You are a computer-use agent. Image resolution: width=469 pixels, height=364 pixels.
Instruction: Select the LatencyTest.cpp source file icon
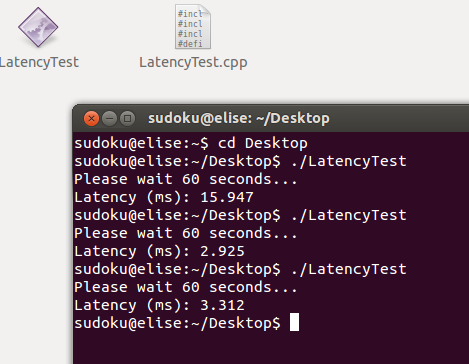pyautogui.click(x=193, y=27)
